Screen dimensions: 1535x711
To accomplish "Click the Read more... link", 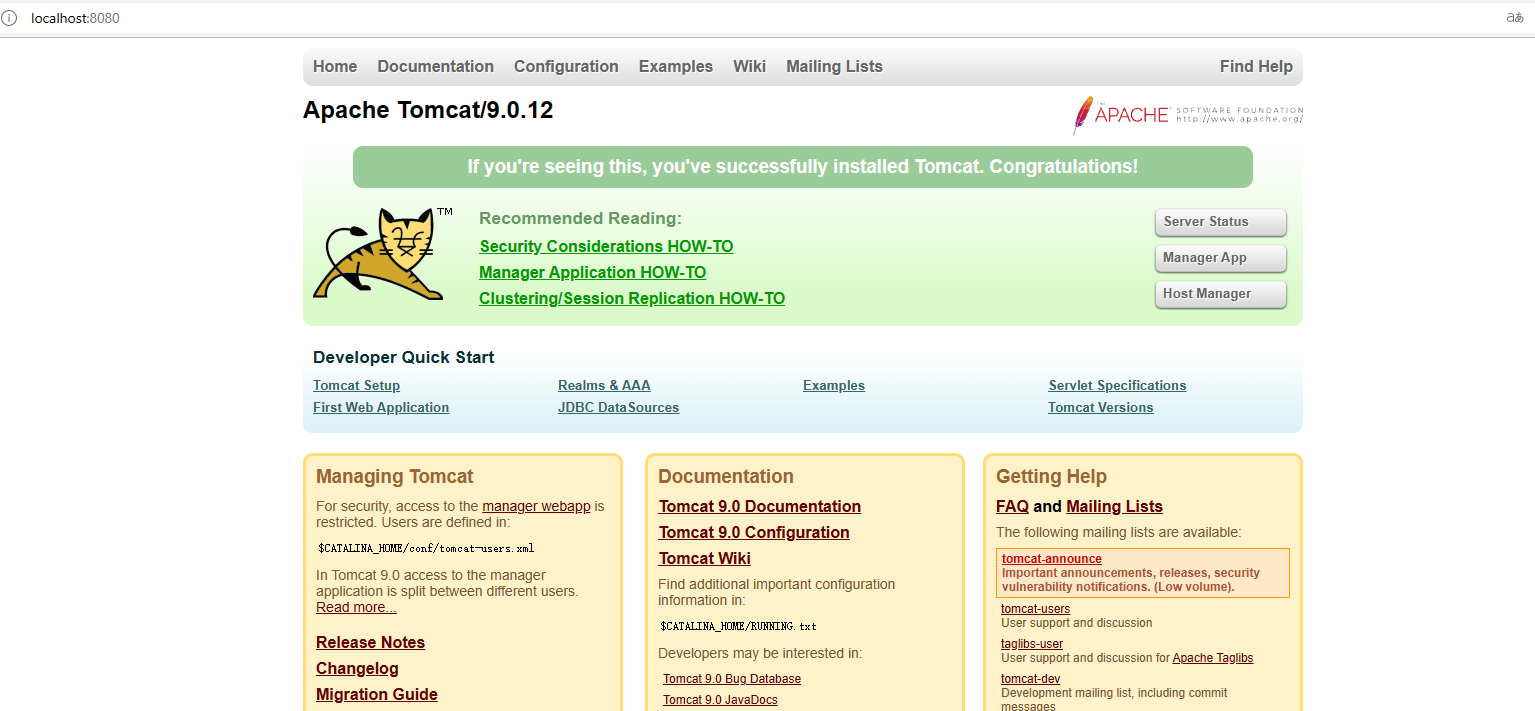I will pos(356,607).
